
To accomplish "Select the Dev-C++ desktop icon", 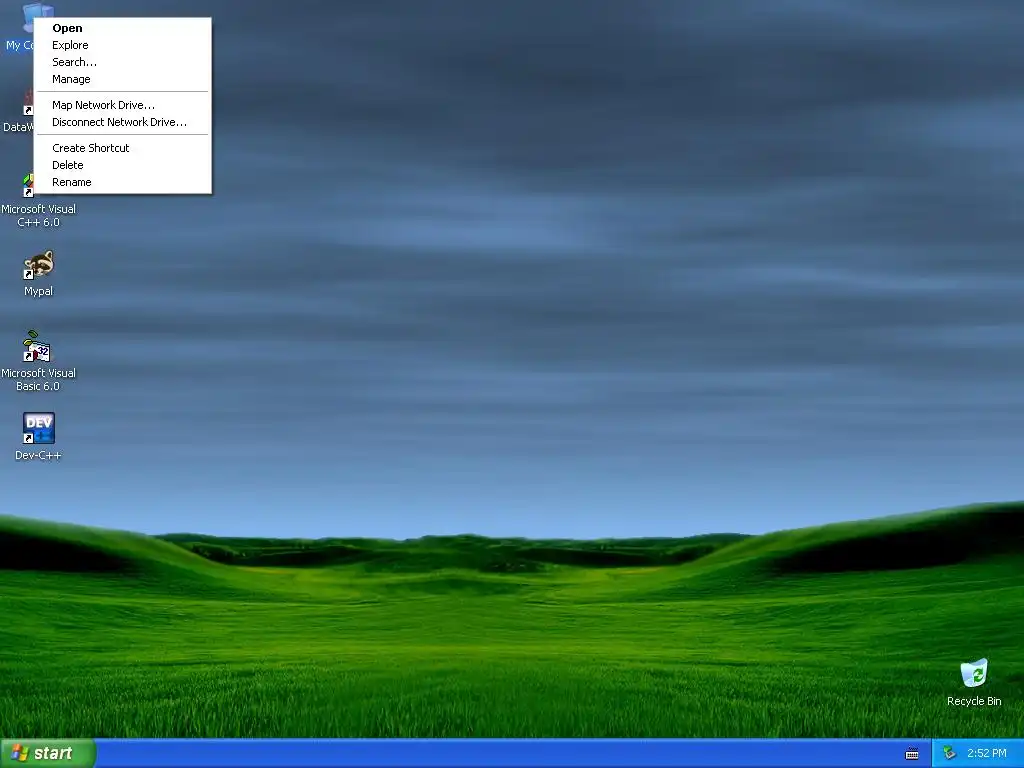I will pyautogui.click(x=39, y=428).
